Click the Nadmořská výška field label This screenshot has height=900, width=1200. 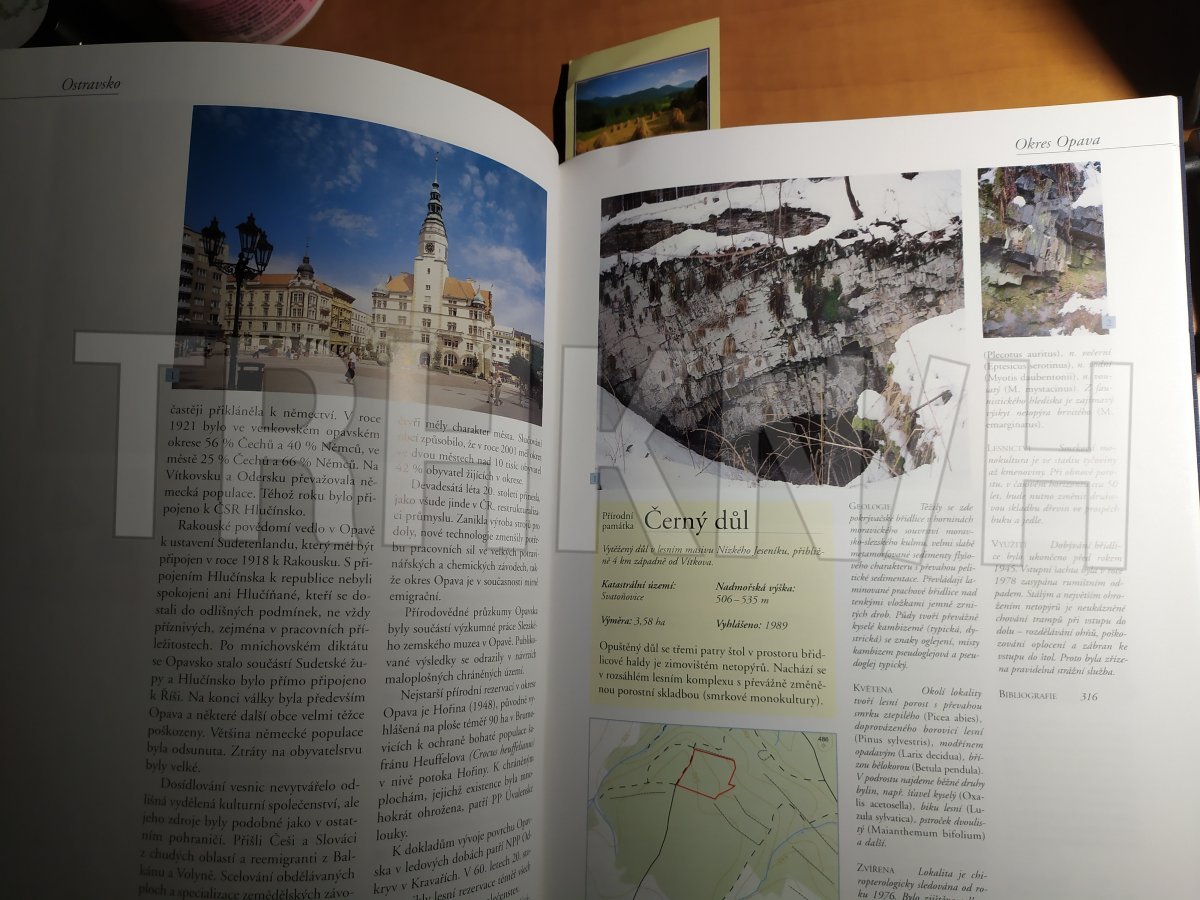[756, 588]
